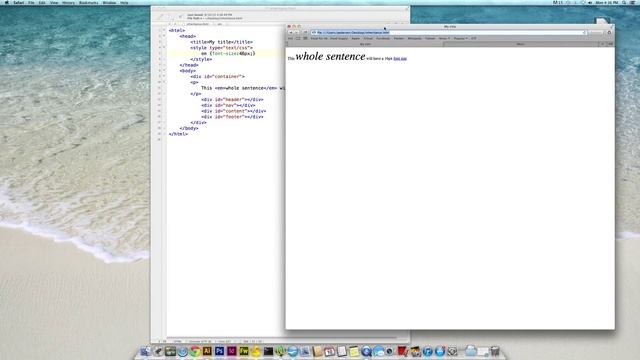Open the File menu
640x360 pixels.
point(31,2)
